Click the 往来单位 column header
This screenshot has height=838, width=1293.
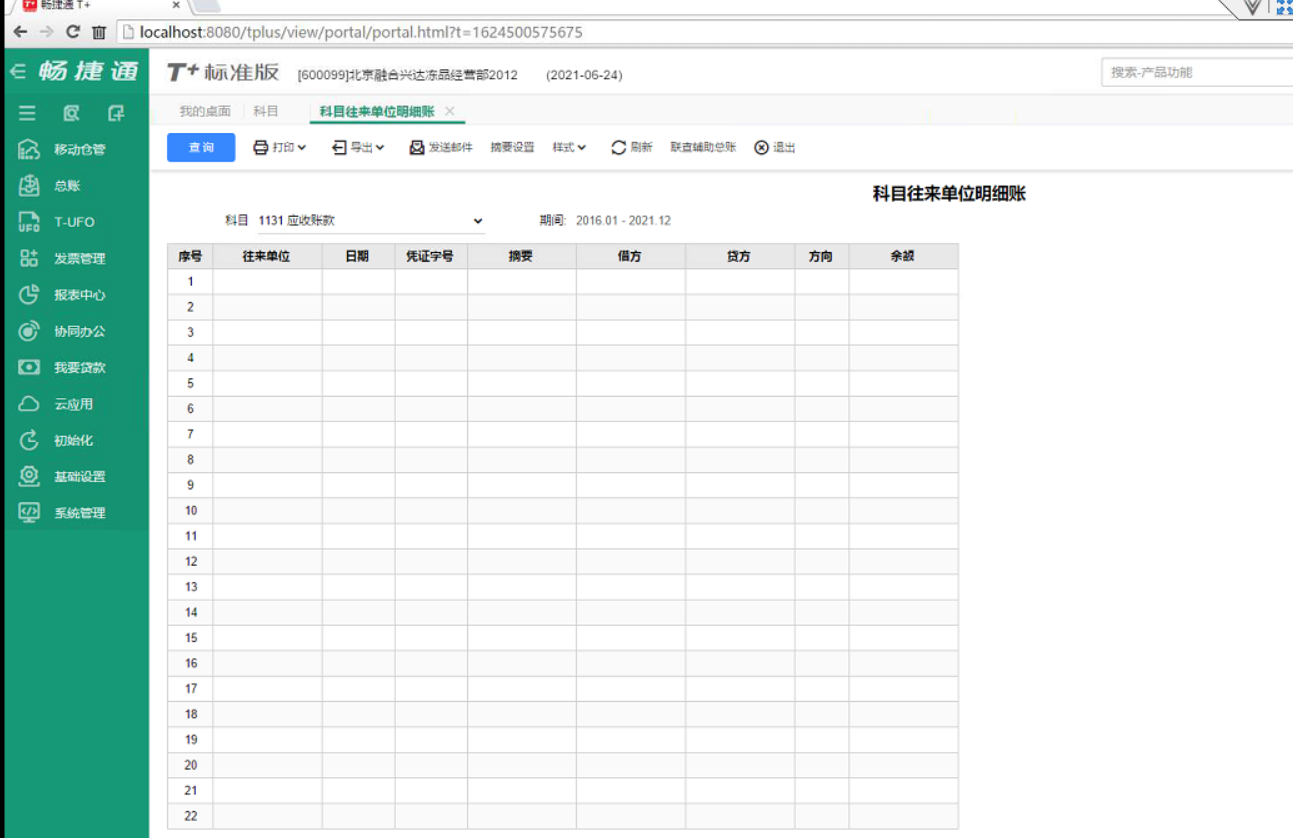(x=267, y=256)
